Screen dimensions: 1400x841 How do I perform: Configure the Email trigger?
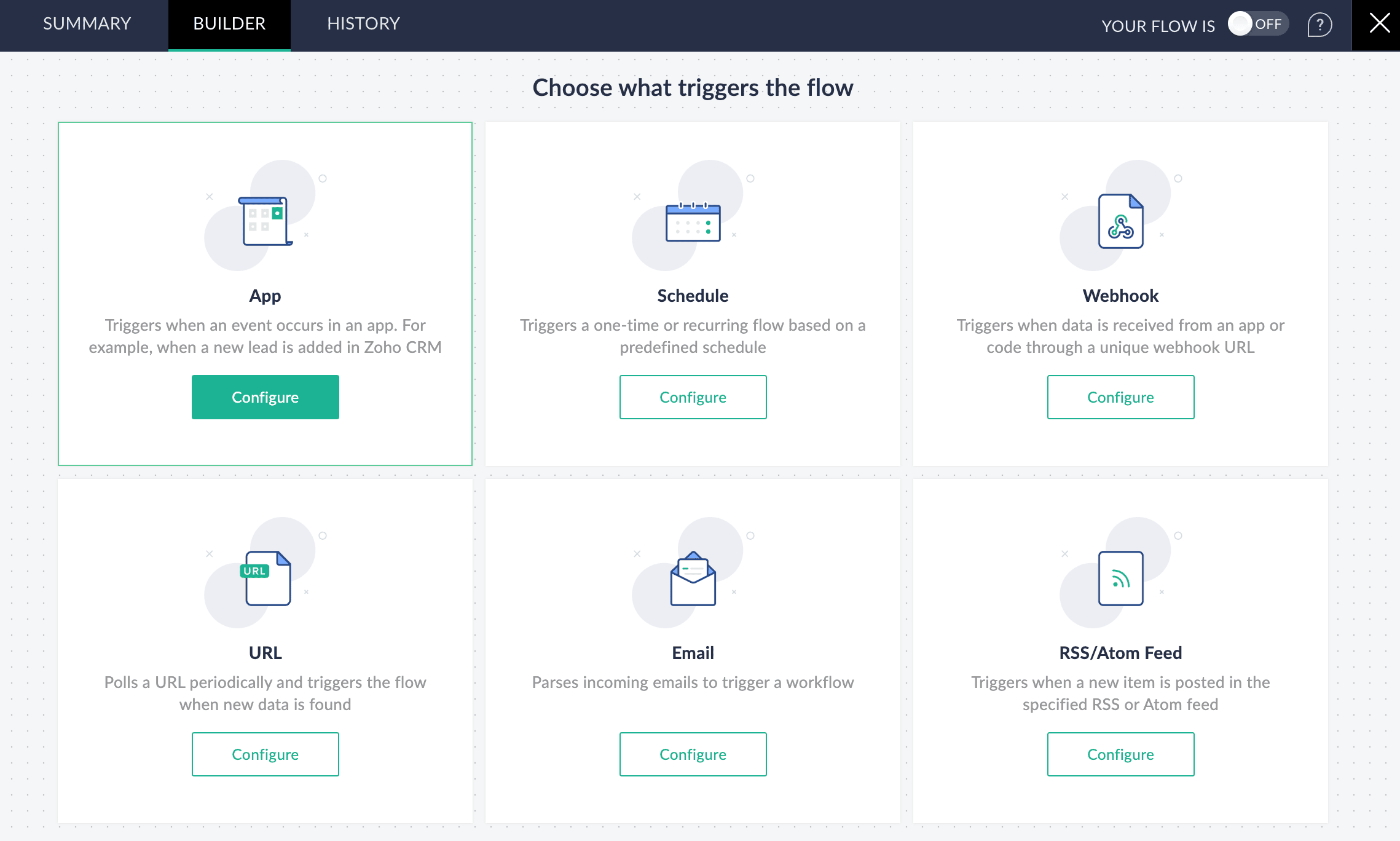tap(693, 754)
